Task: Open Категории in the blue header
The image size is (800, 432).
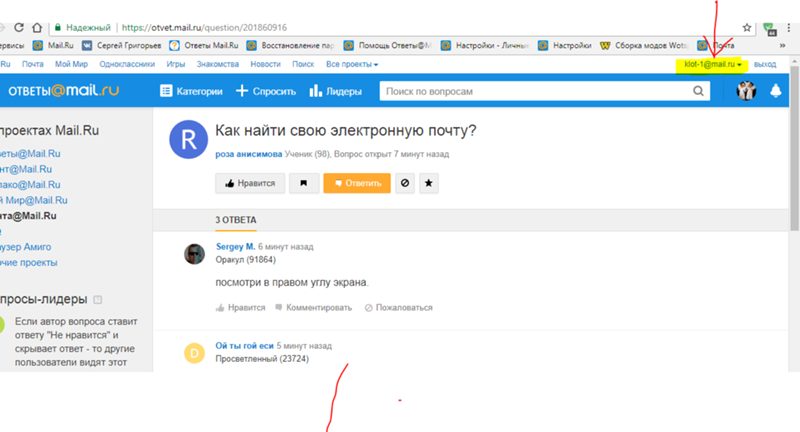Action: coord(191,91)
